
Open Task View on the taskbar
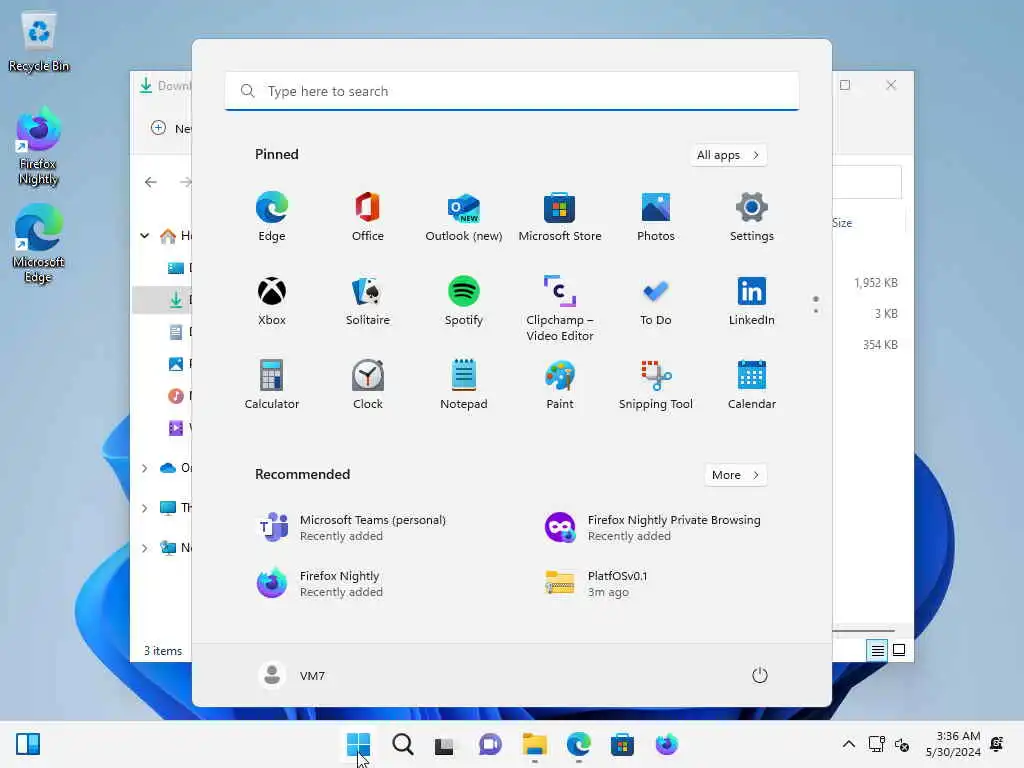click(445, 744)
